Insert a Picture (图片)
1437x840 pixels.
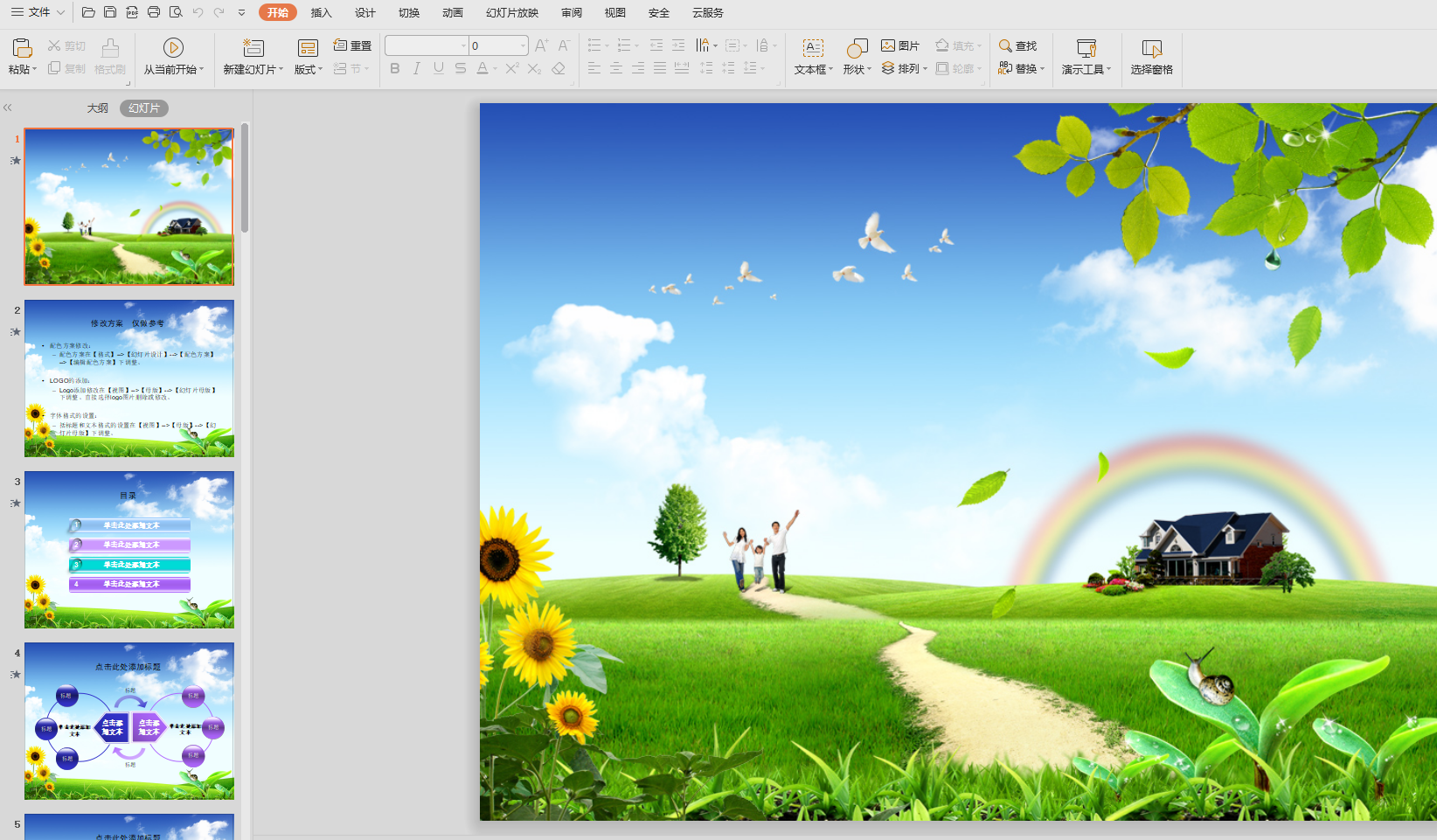[900, 45]
